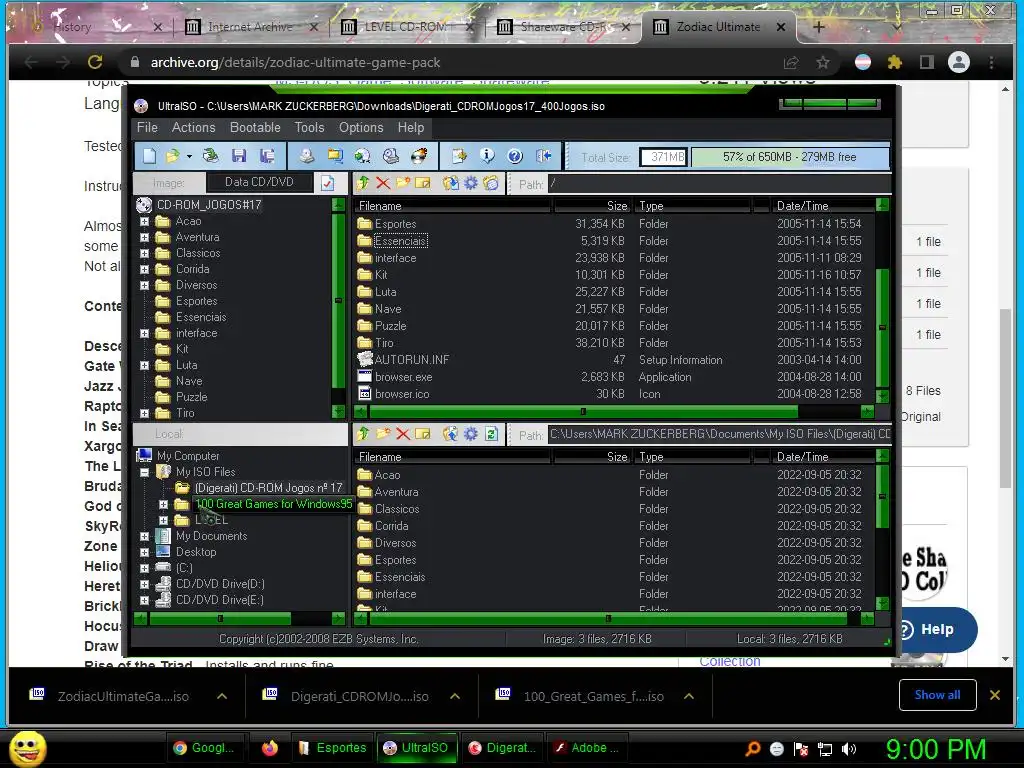Image resolution: width=1024 pixels, height=768 pixels.
Task: Click the Make CD/DVD image drive icon
Action: click(306, 156)
